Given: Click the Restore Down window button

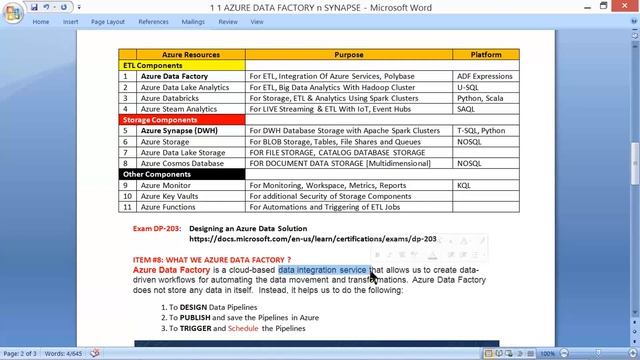Looking at the screenshot, I should pos(604,6).
